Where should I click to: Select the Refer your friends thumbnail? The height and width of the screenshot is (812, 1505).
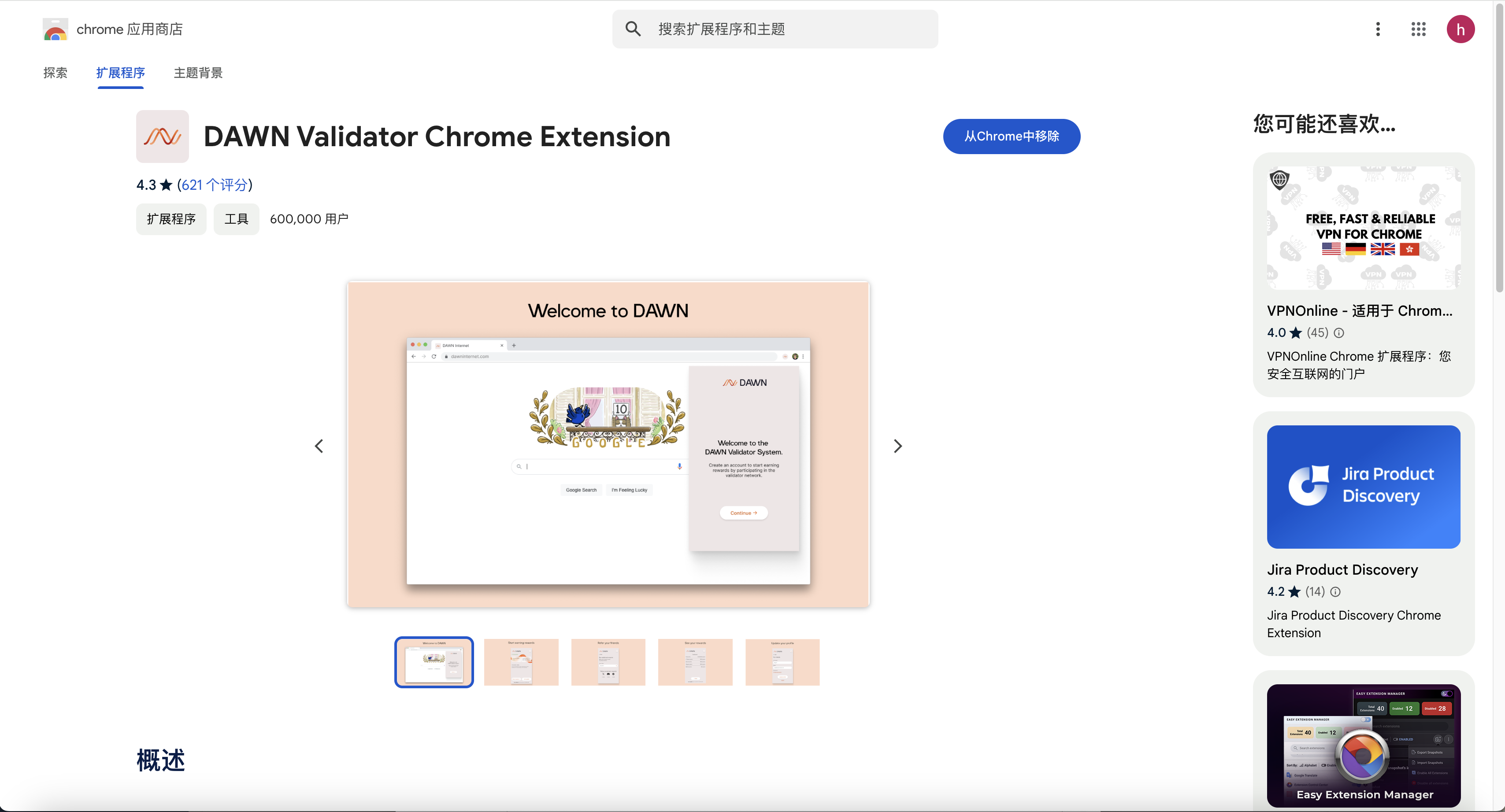pos(608,662)
